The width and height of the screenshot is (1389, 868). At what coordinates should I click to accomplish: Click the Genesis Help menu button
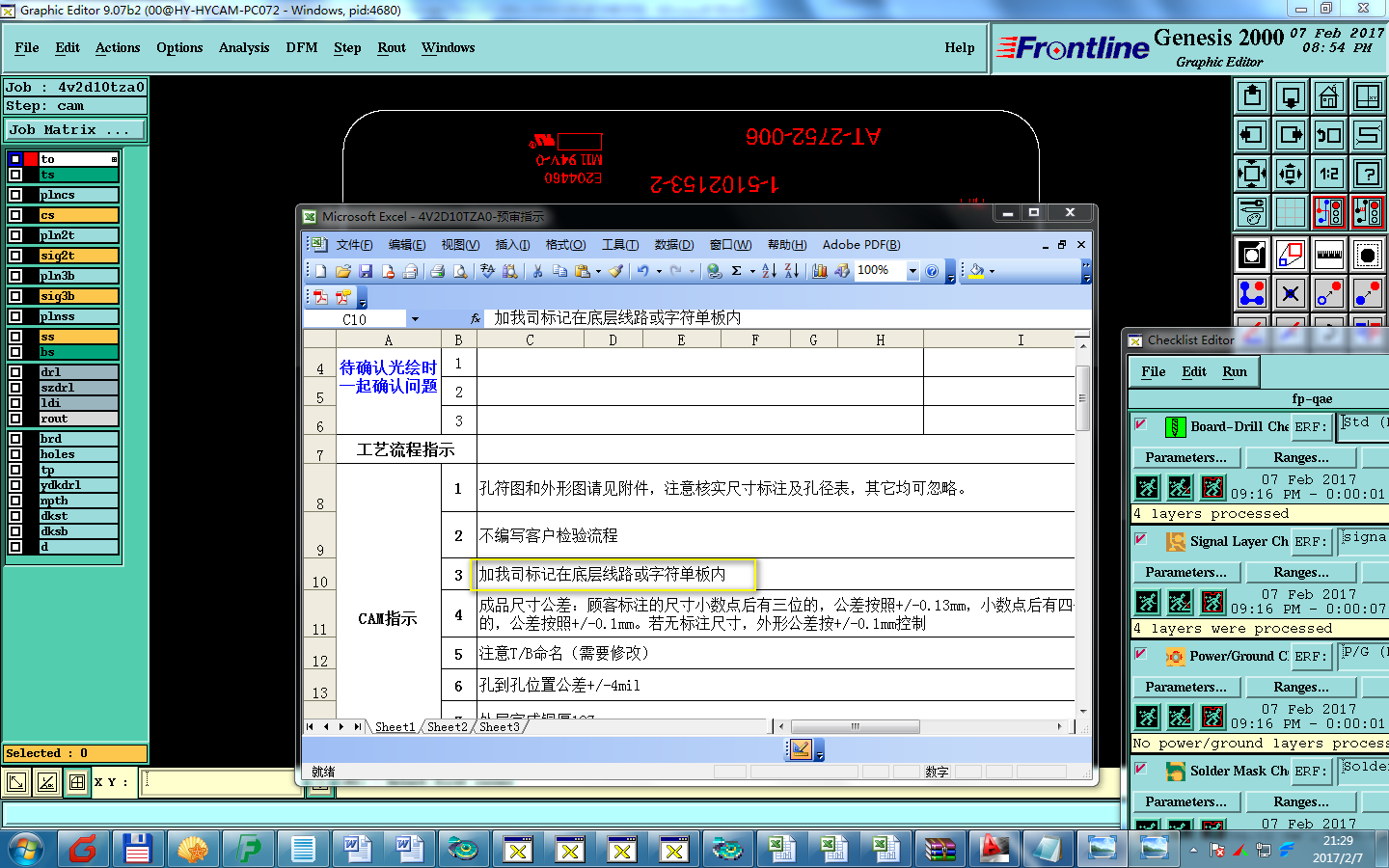pos(960,47)
